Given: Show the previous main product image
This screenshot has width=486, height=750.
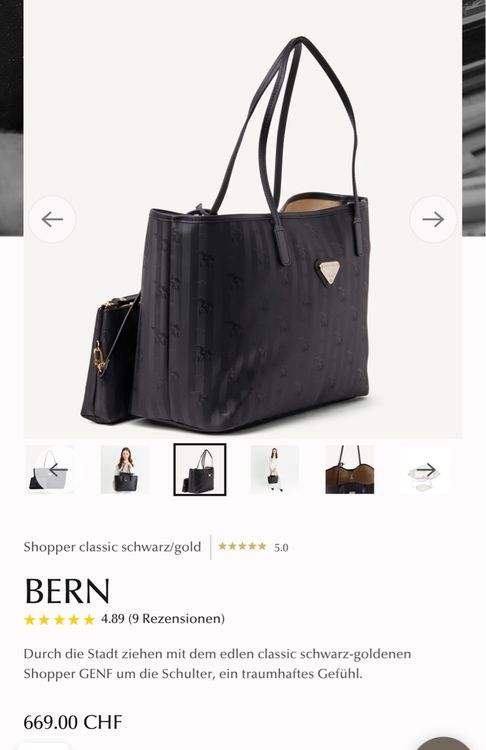Looking at the screenshot, I should click(x=52, y=220).
